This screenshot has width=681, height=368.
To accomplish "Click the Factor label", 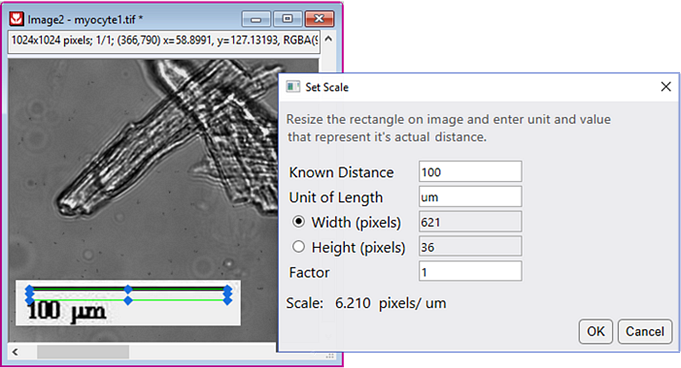I will (x=309, y=272).
